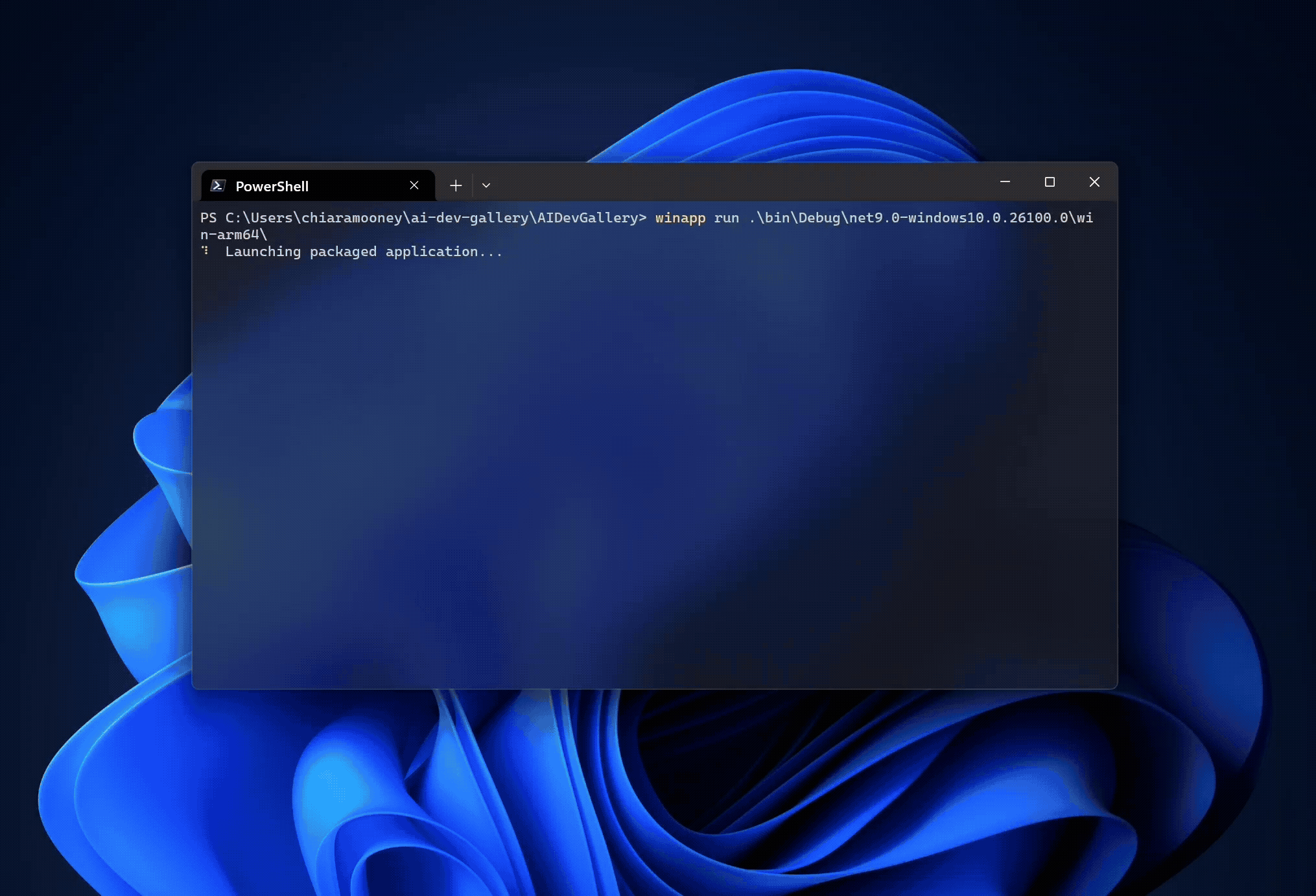Click the loading spinner beside Launching text
This screenshot has width=1316, height=896.
coord(206,250)
